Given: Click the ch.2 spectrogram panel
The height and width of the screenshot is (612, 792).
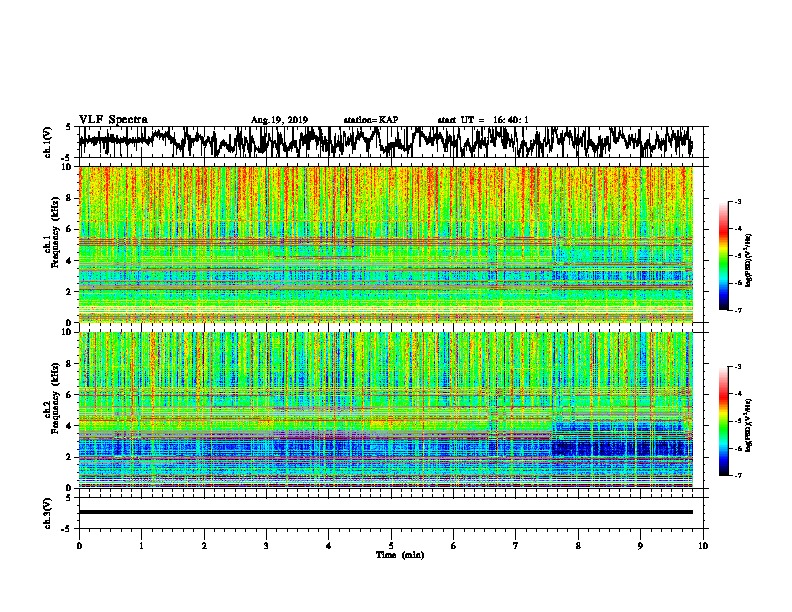Looking at the screenshot, I should pos(385,410).
